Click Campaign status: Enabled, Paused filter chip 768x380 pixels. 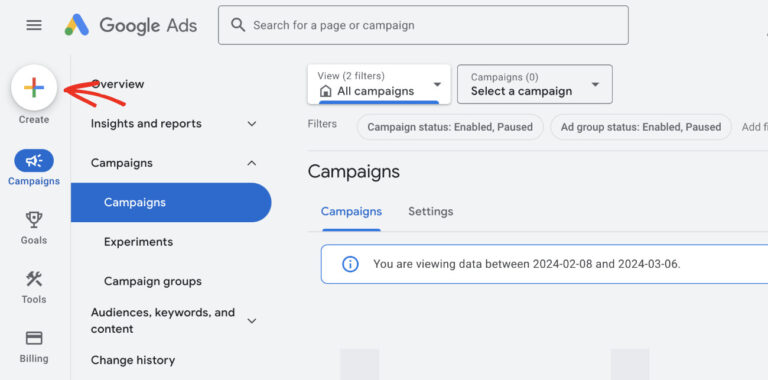[x=450, y=127]
